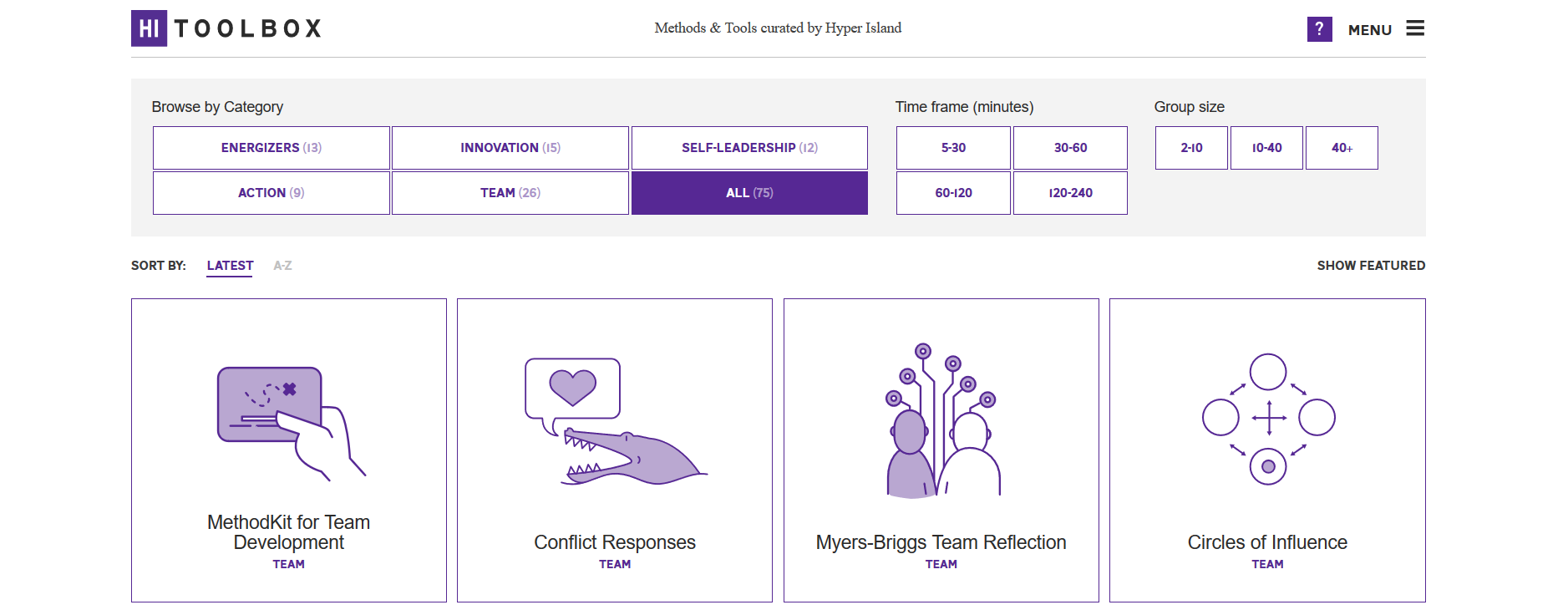Click the Circles of Influence diagram icon
Viewport: 1568px width, 610px height.
pyautogui.click(x=1268, y=419)
